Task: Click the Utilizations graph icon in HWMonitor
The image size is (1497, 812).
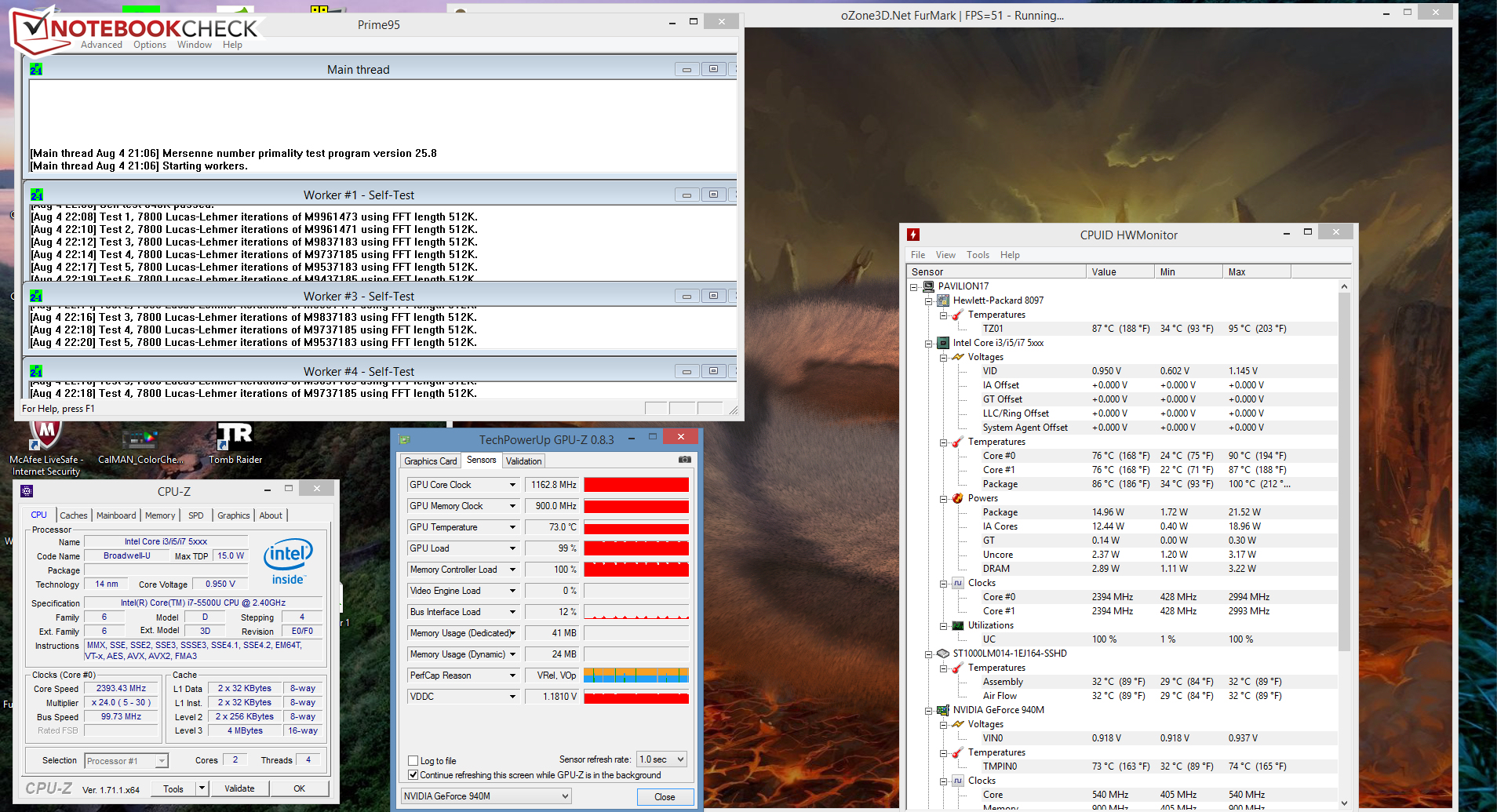Action: [x=958, y=625]
